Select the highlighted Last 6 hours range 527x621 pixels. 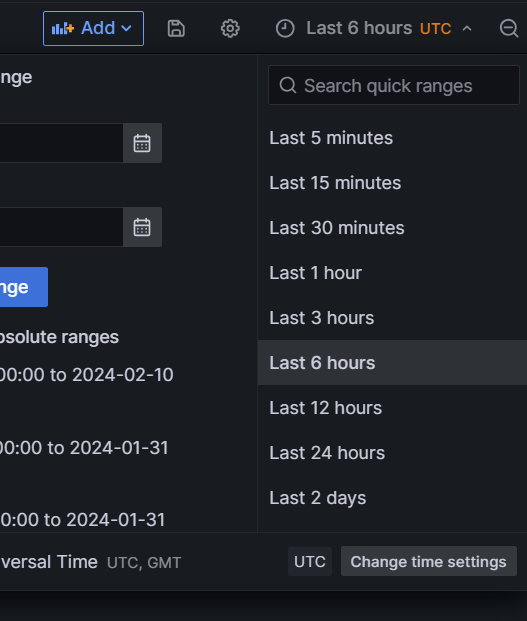(392, 363)
